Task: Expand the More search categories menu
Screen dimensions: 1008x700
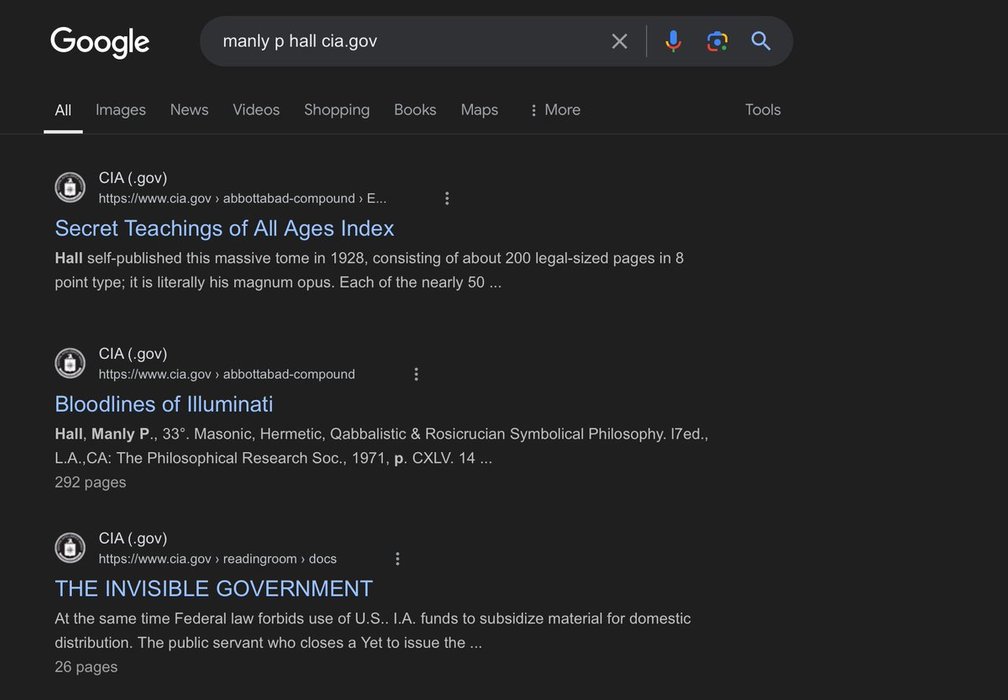Action: coord(554,110)
